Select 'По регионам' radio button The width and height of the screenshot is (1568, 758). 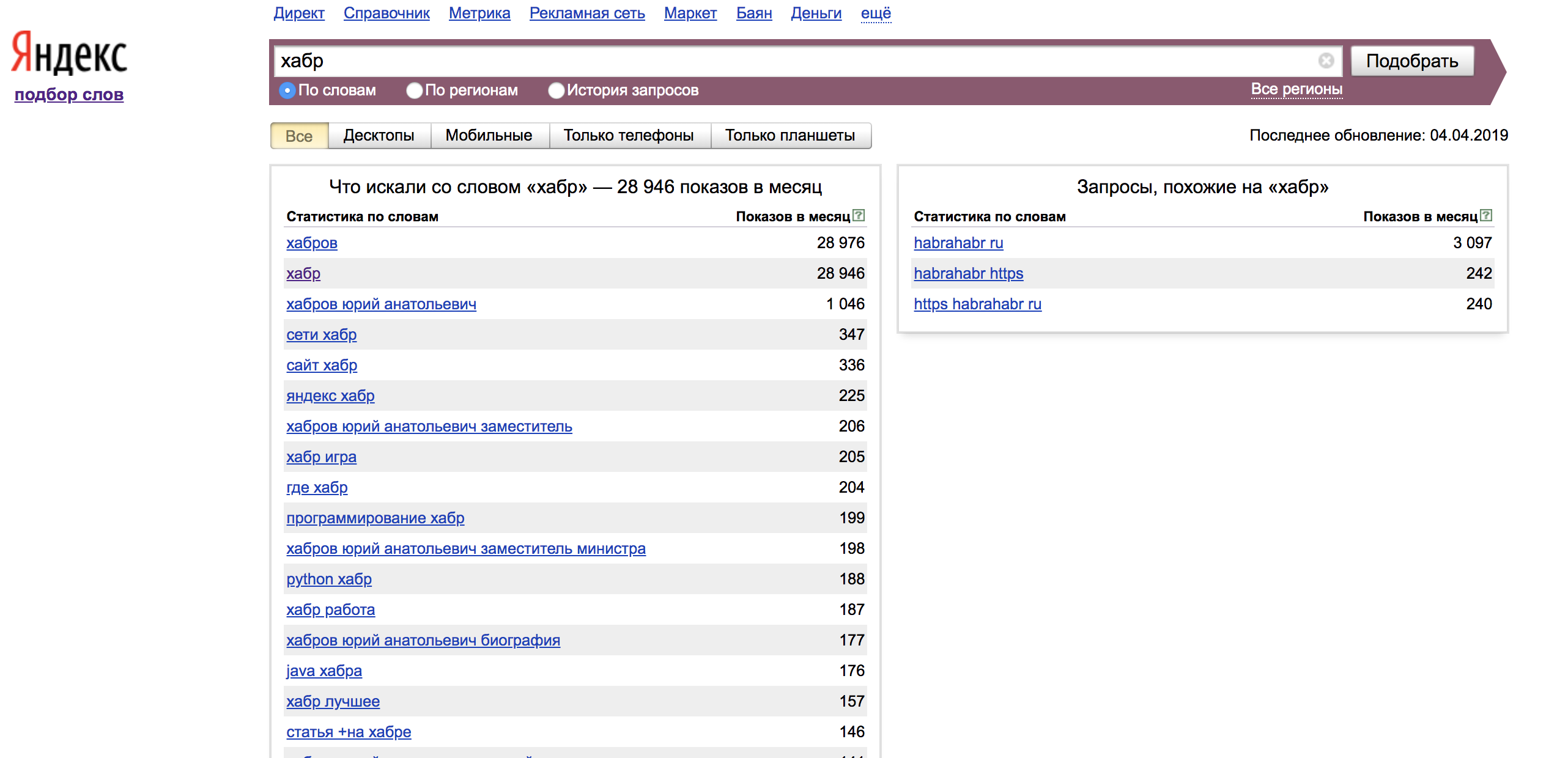[414, 90]
